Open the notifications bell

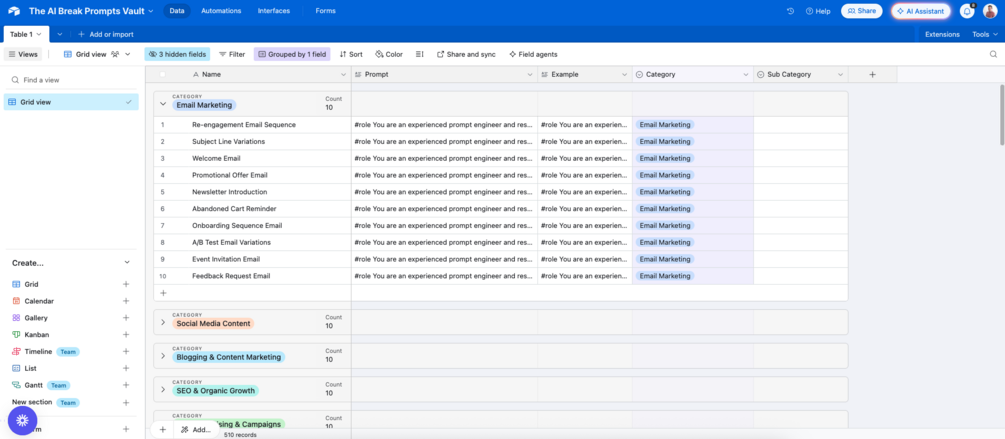tap(967, 11)
